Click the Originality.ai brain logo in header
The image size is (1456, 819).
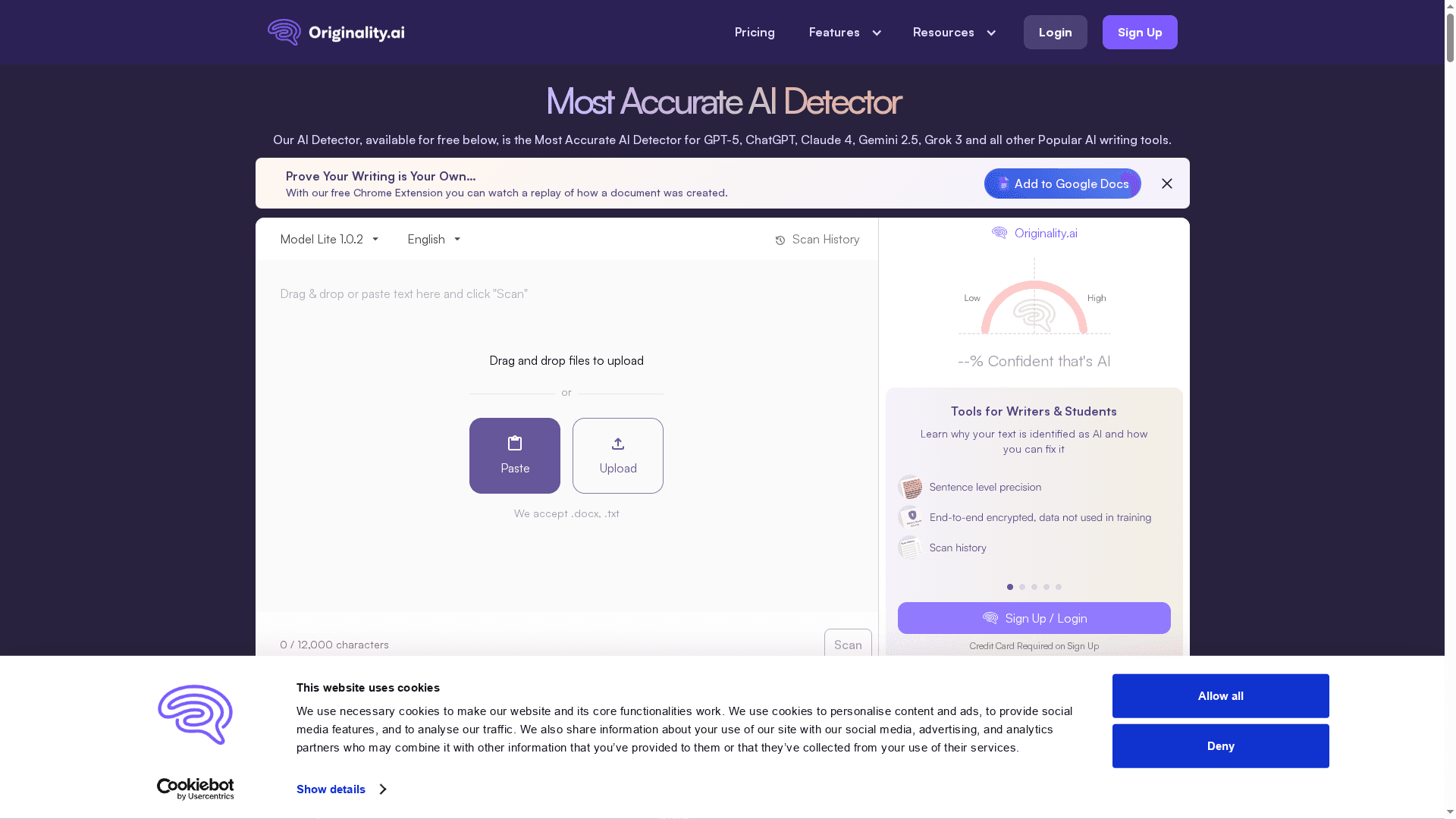coord(336,32)
